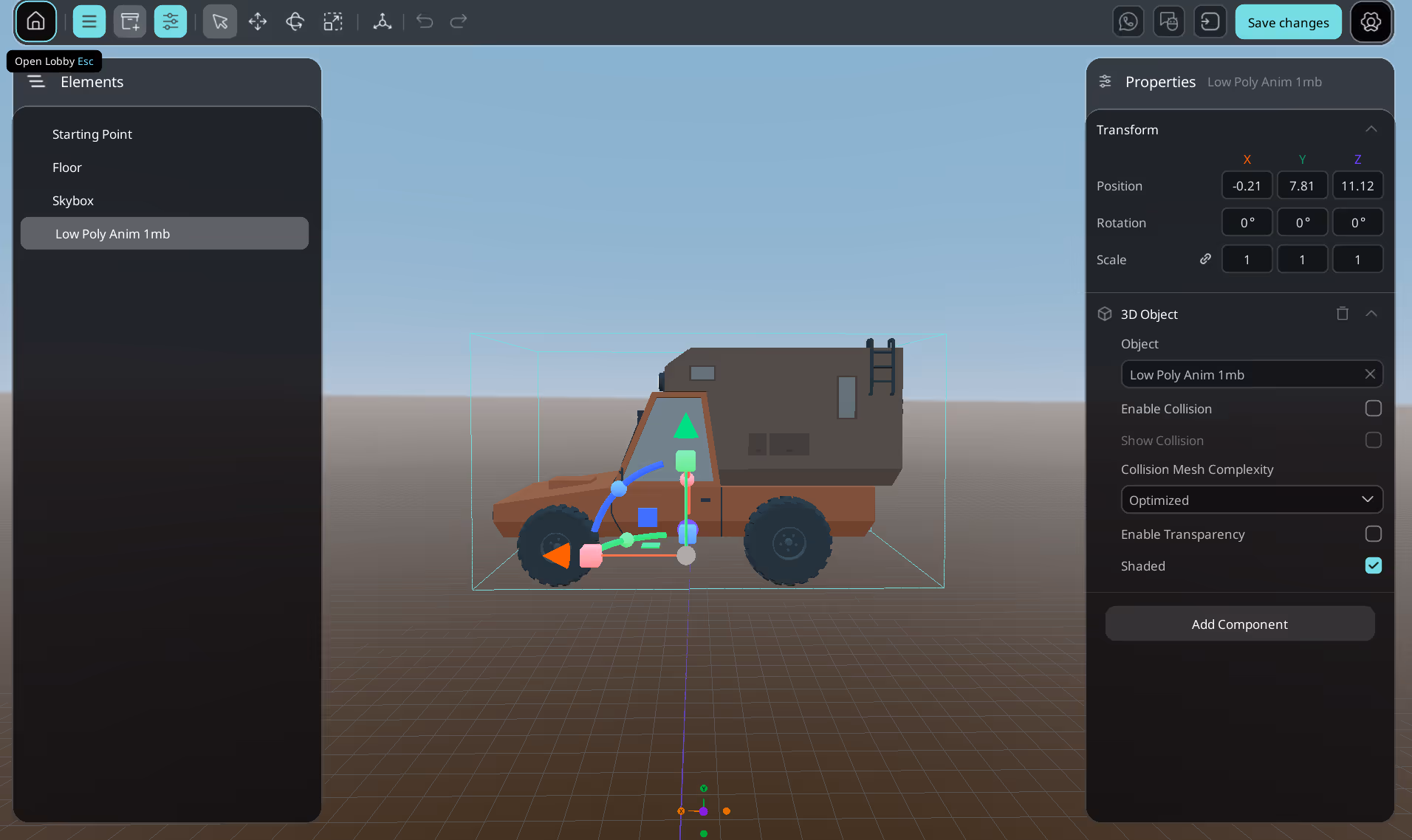
Task: Activate the scale tool
Action: (x=333, y=21)
